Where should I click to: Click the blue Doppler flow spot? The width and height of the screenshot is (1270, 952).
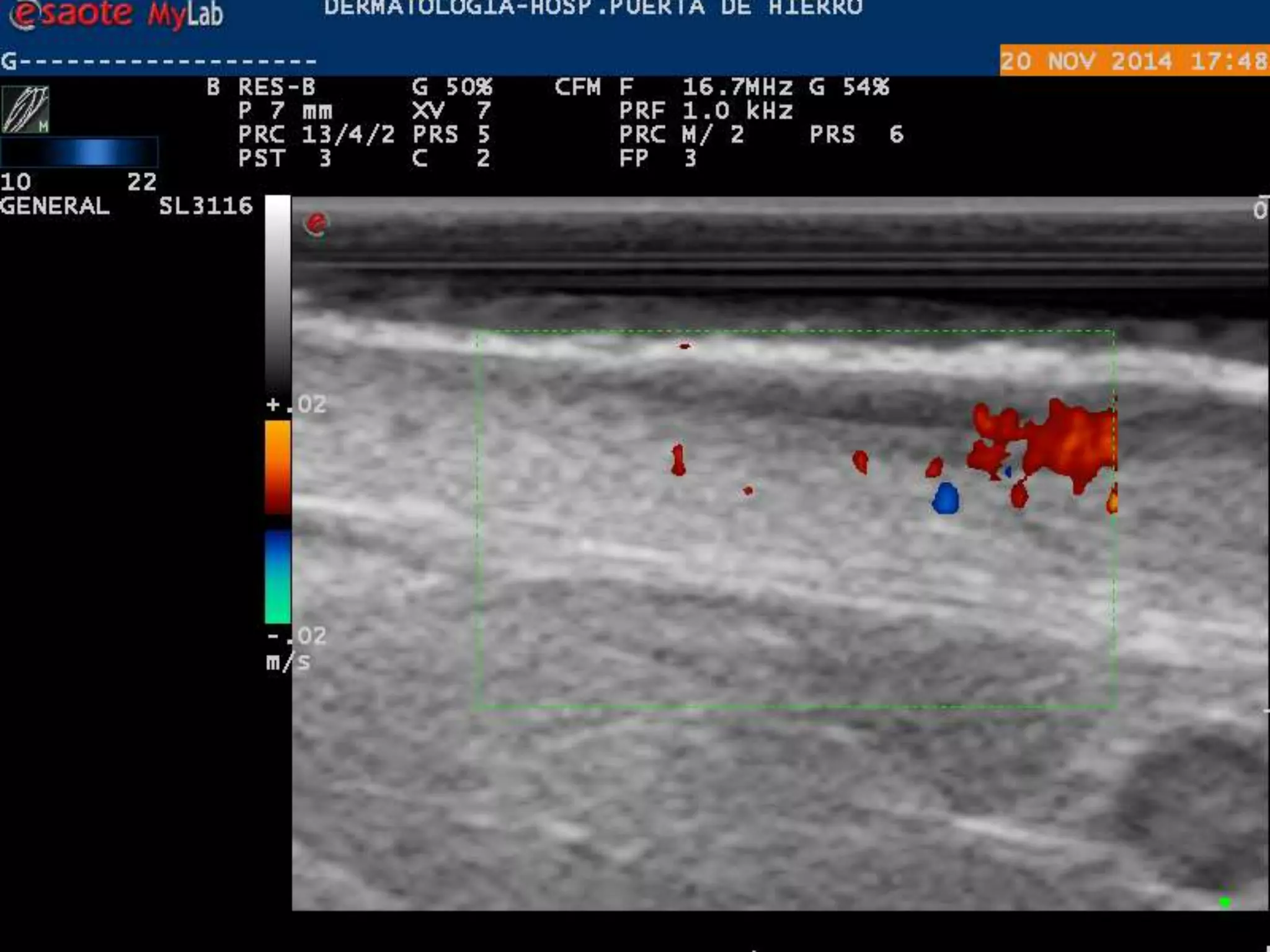coord(946,499)
